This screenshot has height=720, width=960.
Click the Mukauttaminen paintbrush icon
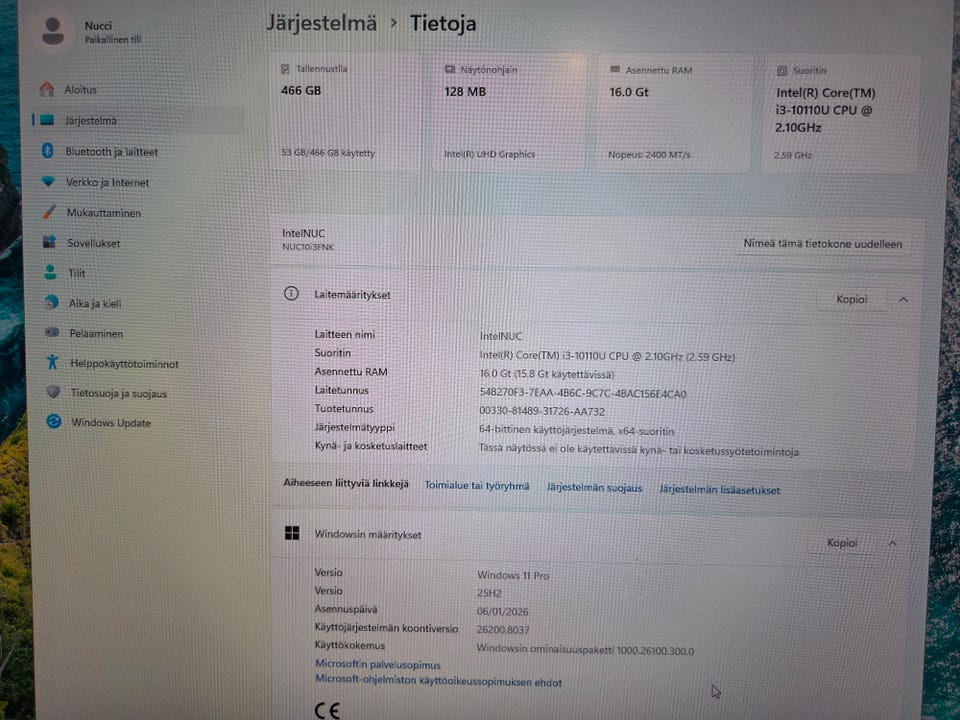[x=49, y=212]
